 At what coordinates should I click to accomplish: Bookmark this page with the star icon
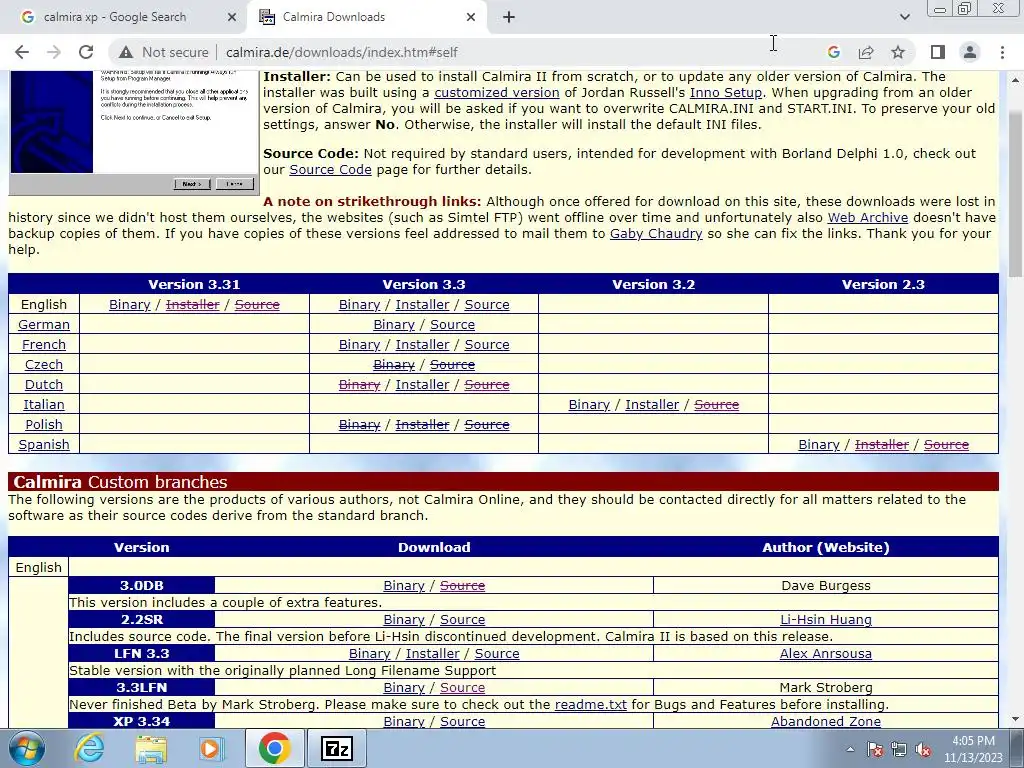point(898,52)
